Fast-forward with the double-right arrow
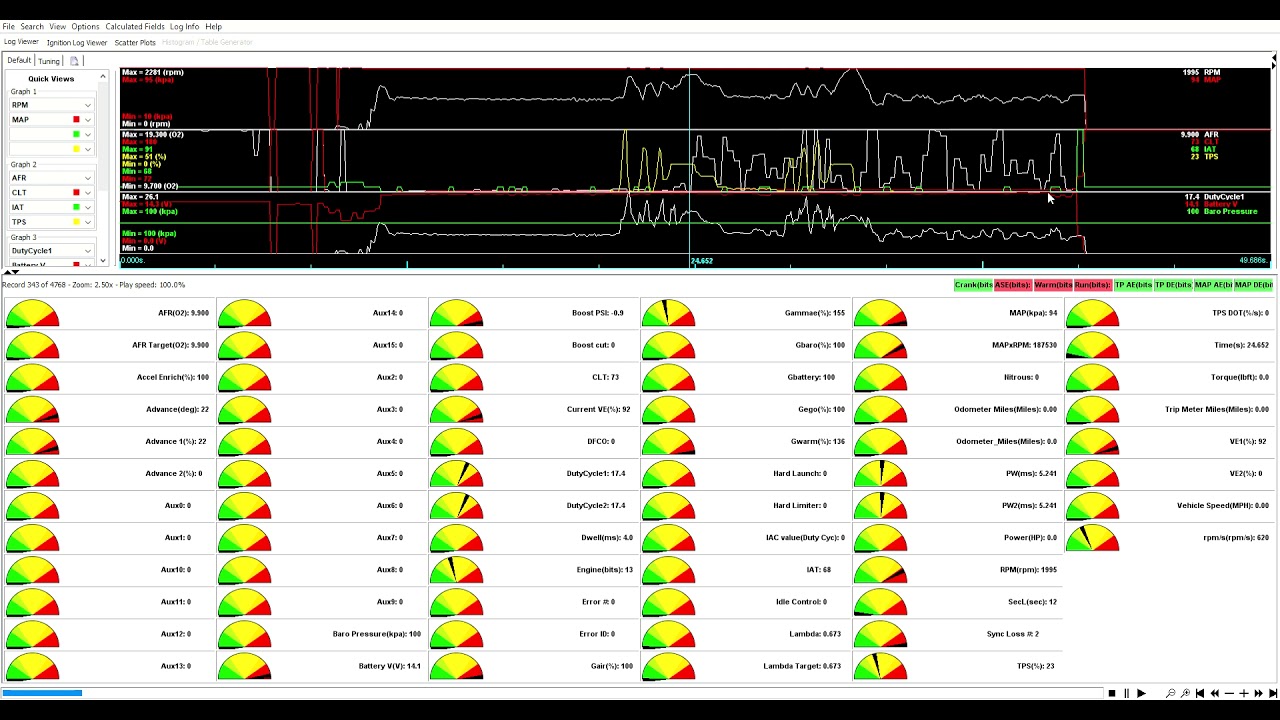Image resolution: width=1280 pixels, height=720 pixels. [x=1258, y=693]
